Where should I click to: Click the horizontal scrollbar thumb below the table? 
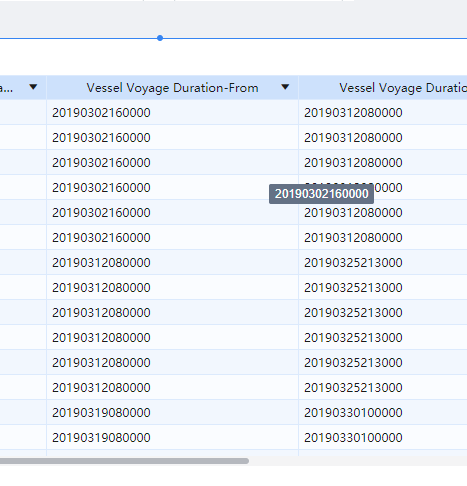(x=124, y=461)
